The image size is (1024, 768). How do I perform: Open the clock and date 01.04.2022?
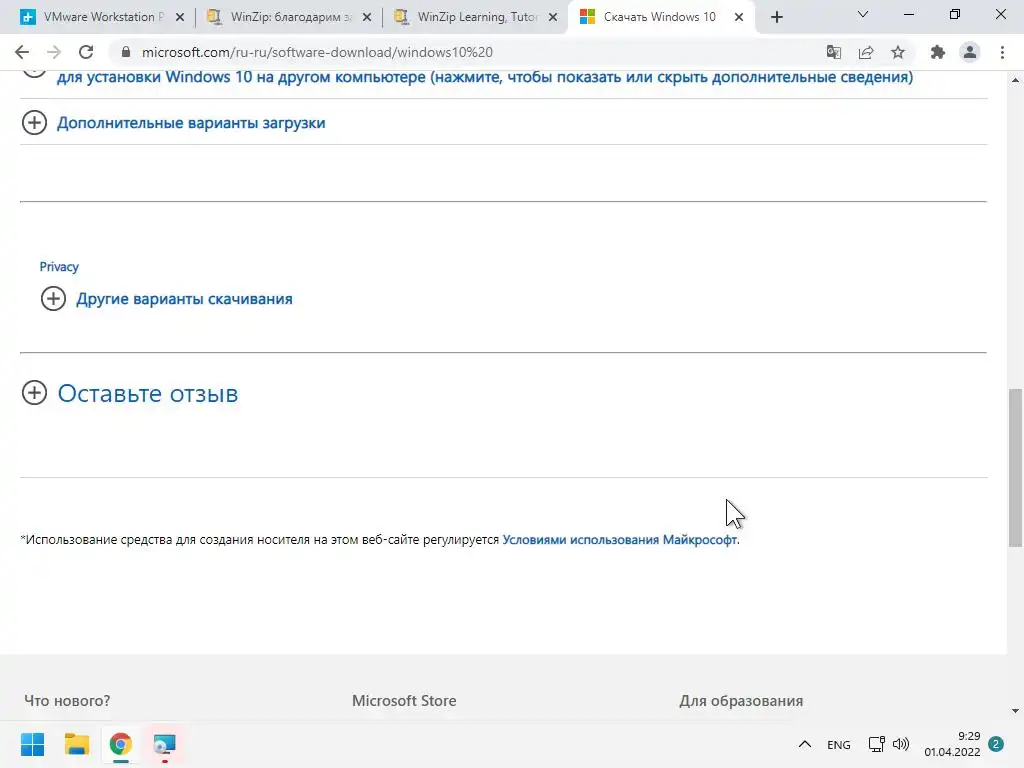pos(952,744)
